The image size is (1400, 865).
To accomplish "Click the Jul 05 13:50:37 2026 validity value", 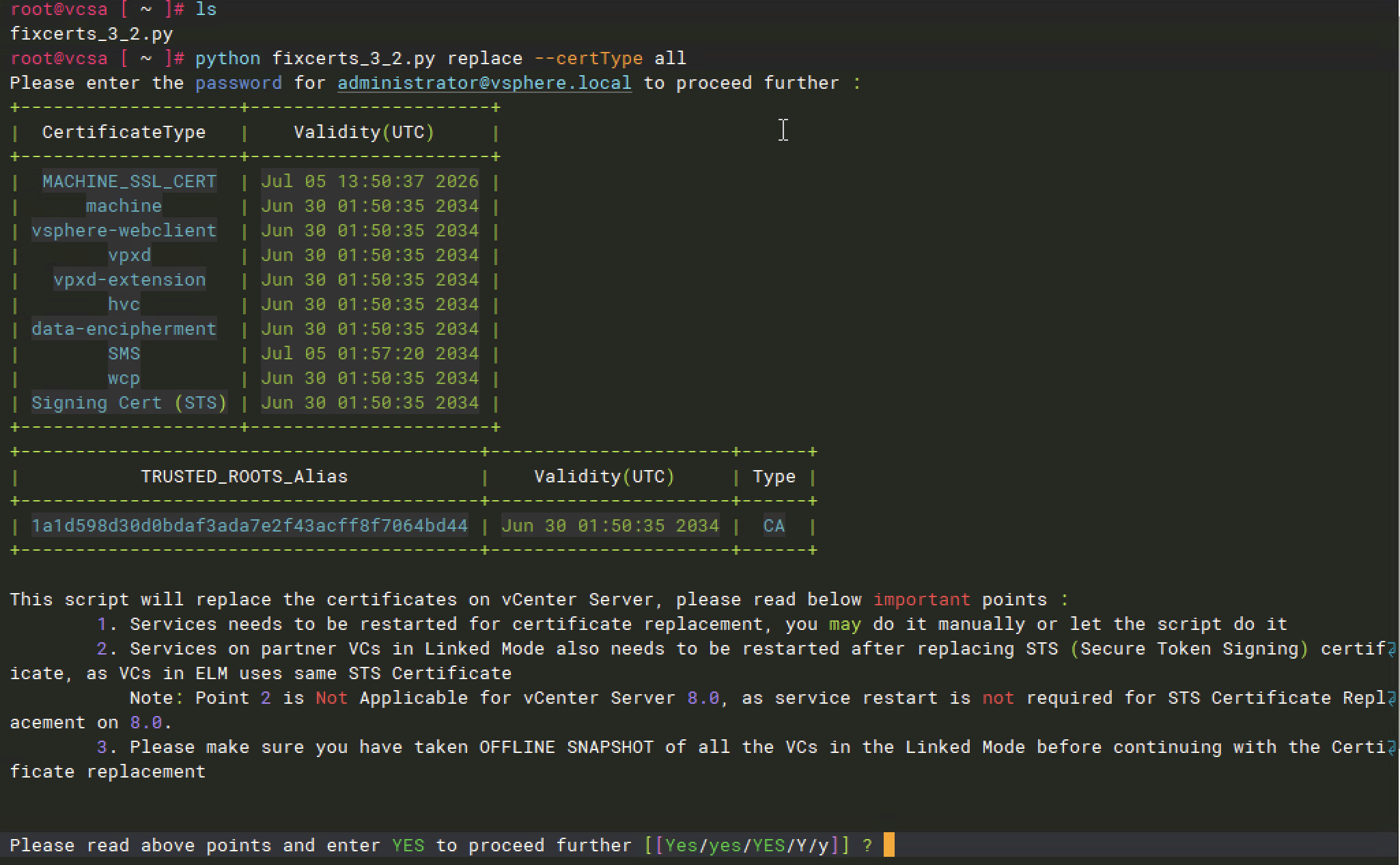I will tap(369, 182).
